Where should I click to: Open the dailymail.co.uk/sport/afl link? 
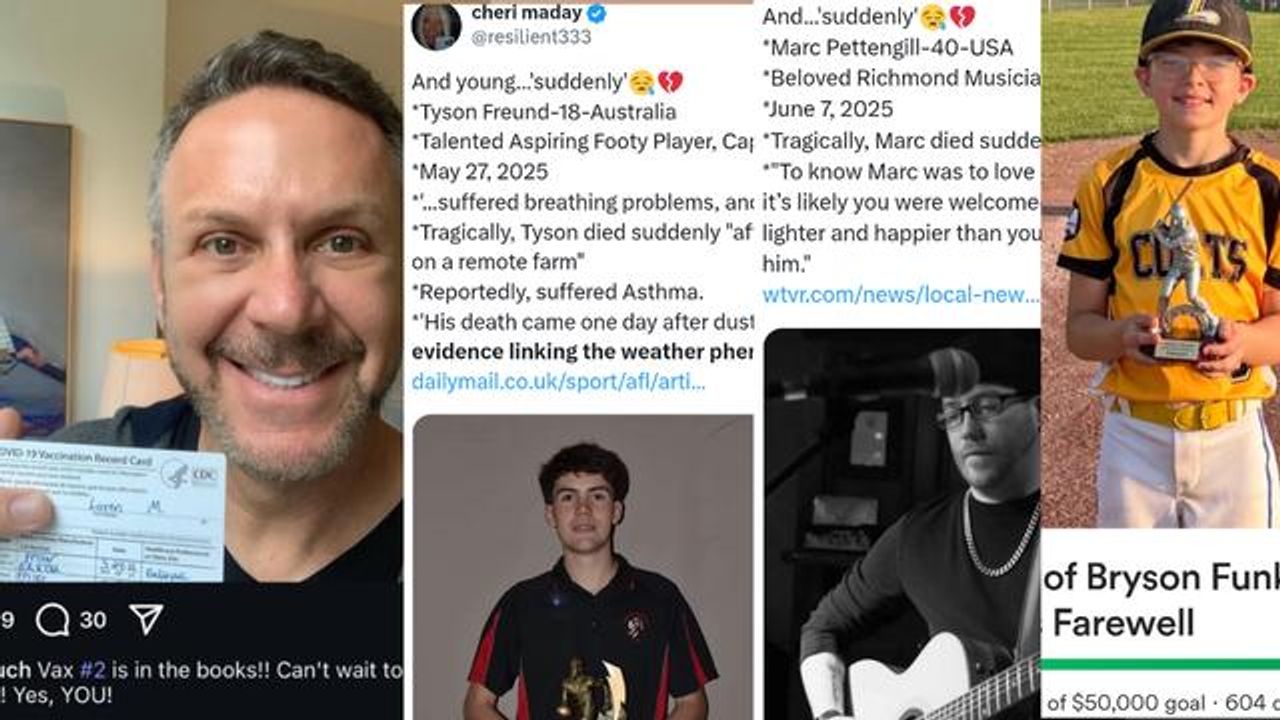tap(558, 381)
